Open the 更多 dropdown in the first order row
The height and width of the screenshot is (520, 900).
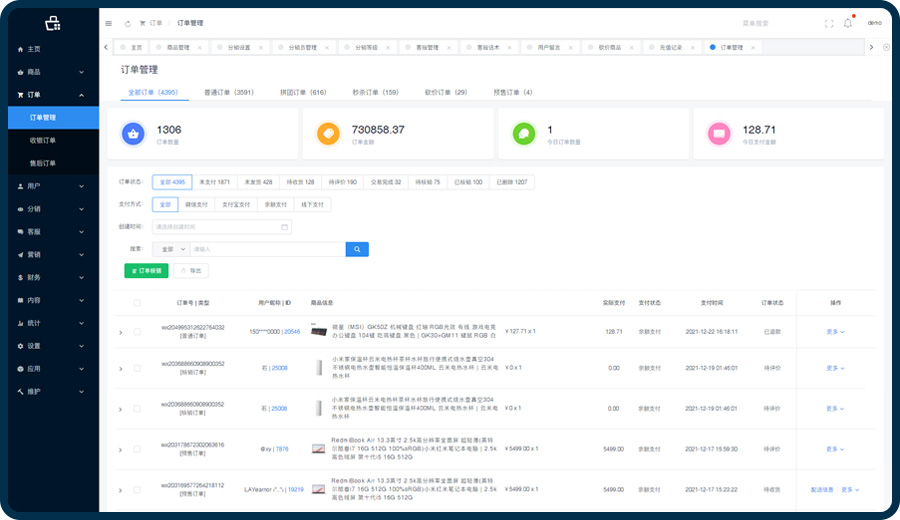[835, 331]
